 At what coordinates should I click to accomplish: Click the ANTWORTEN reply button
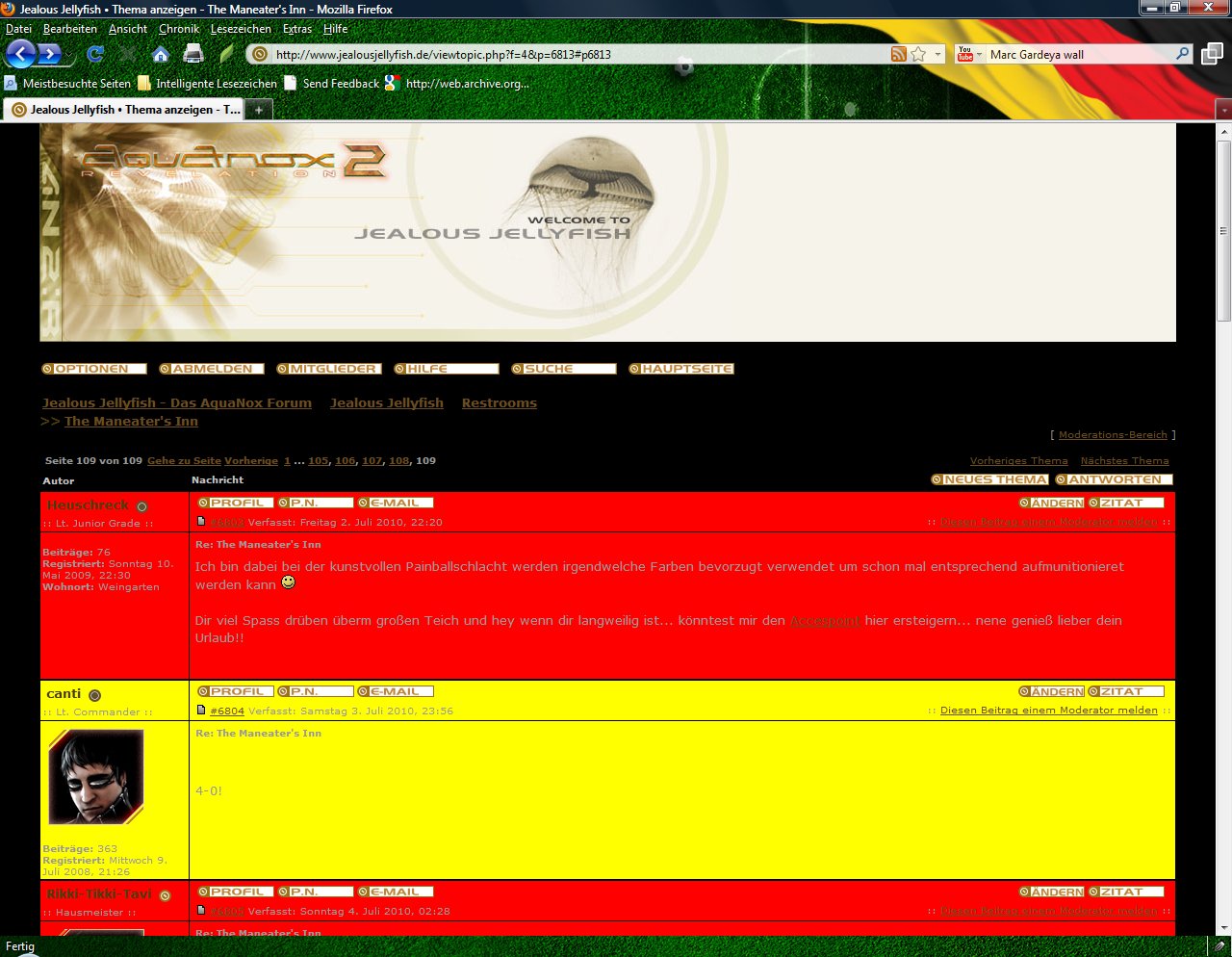1114,479
